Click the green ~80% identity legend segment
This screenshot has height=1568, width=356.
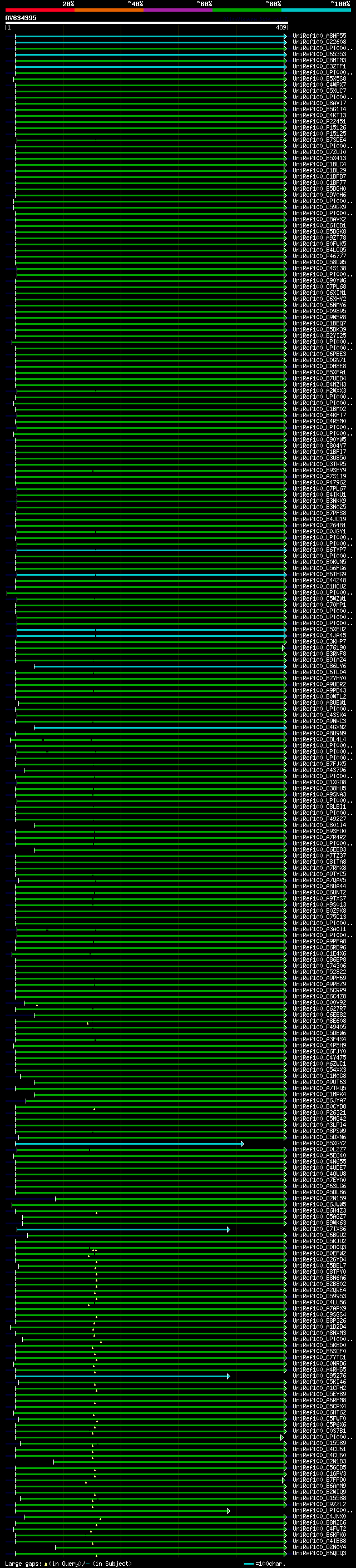246,10
